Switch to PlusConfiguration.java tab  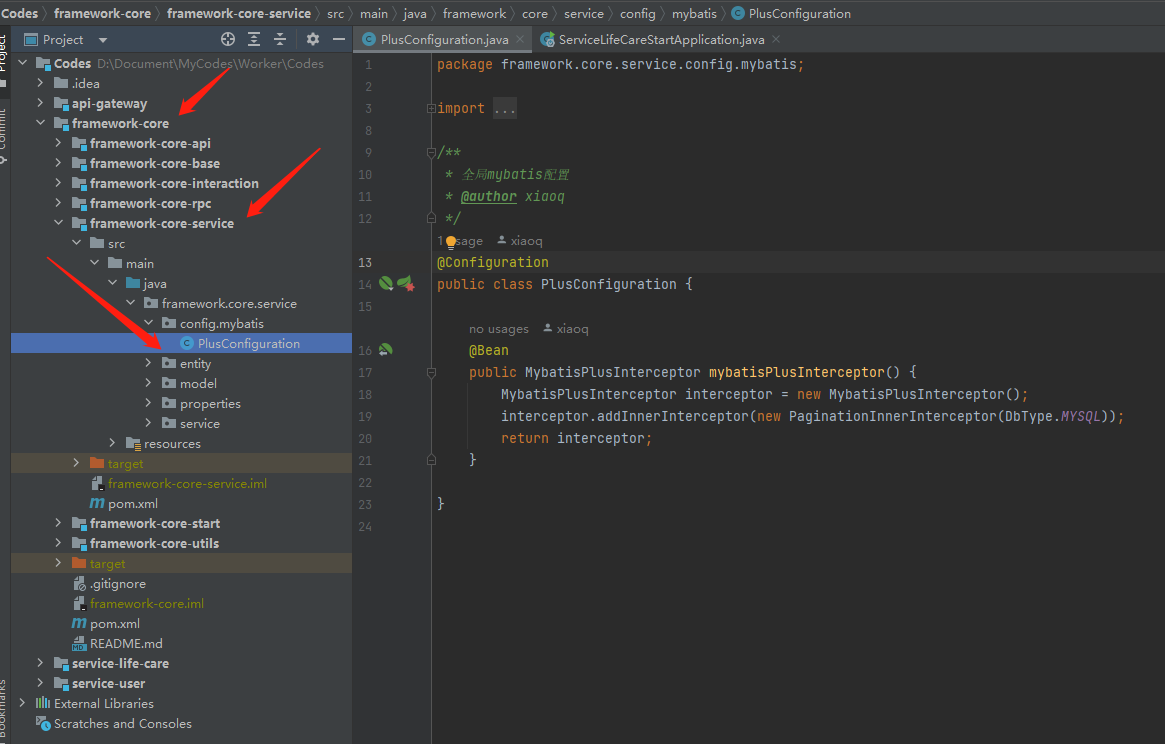444,39
